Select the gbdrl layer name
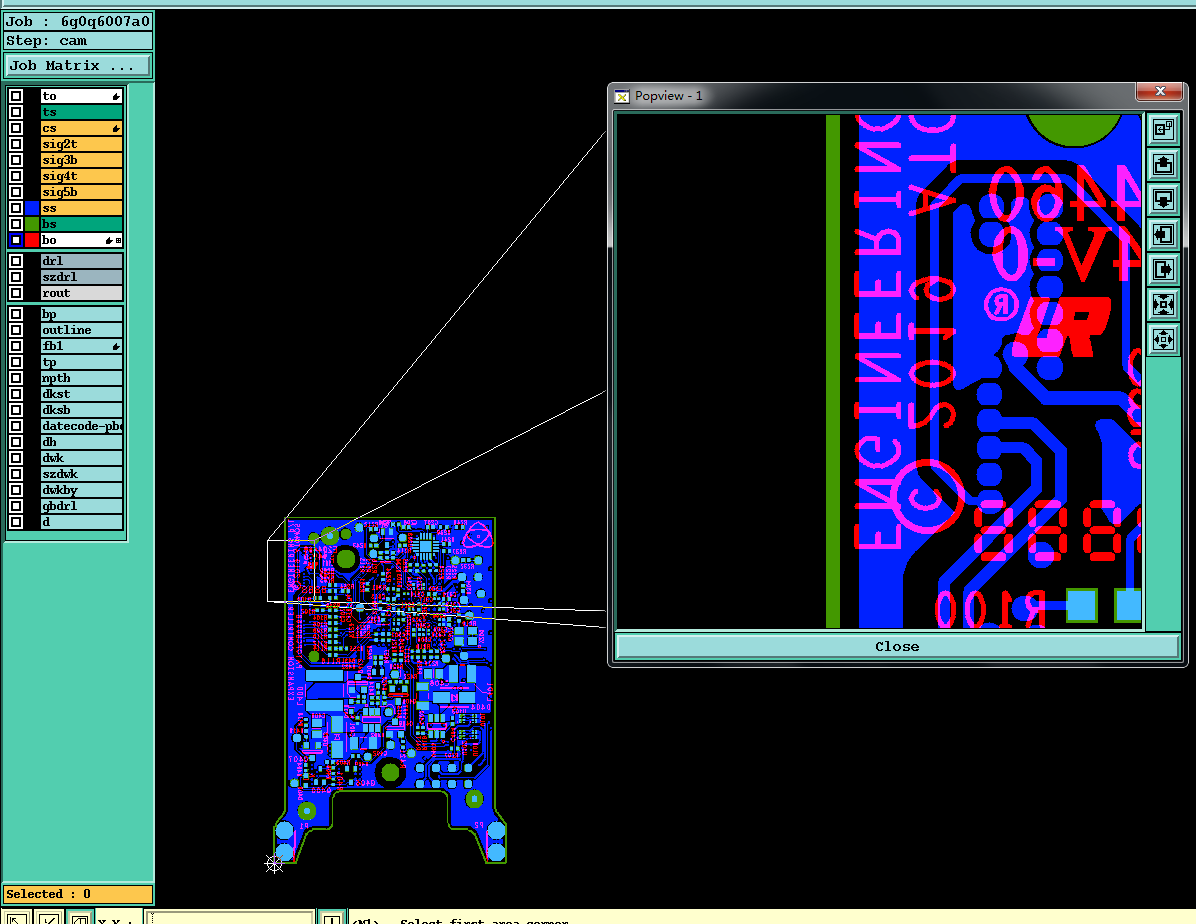The width and height of the screenshot is (1196, 924). pyautogui.click(x=82, y=507)
